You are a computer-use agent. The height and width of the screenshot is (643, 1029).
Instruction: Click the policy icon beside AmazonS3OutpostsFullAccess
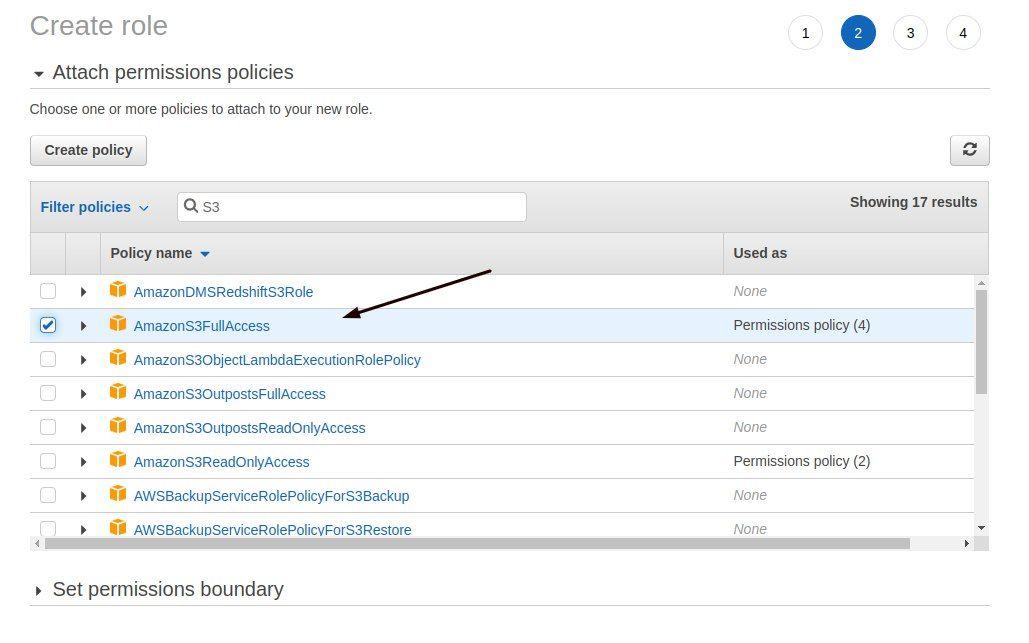[x=118, y=392]
